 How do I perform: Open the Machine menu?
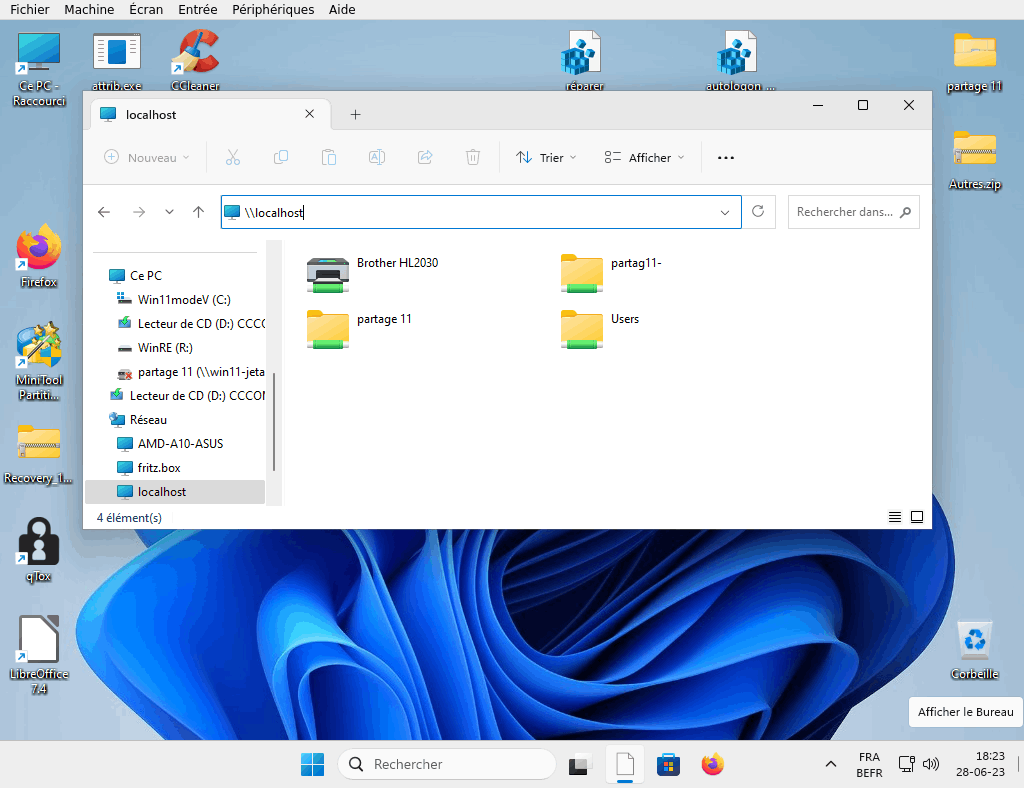[x=89, y=9]
